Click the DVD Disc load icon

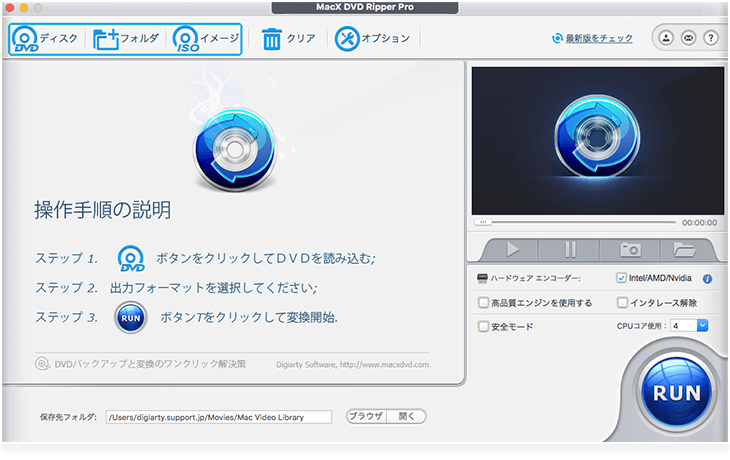point(27,39)
